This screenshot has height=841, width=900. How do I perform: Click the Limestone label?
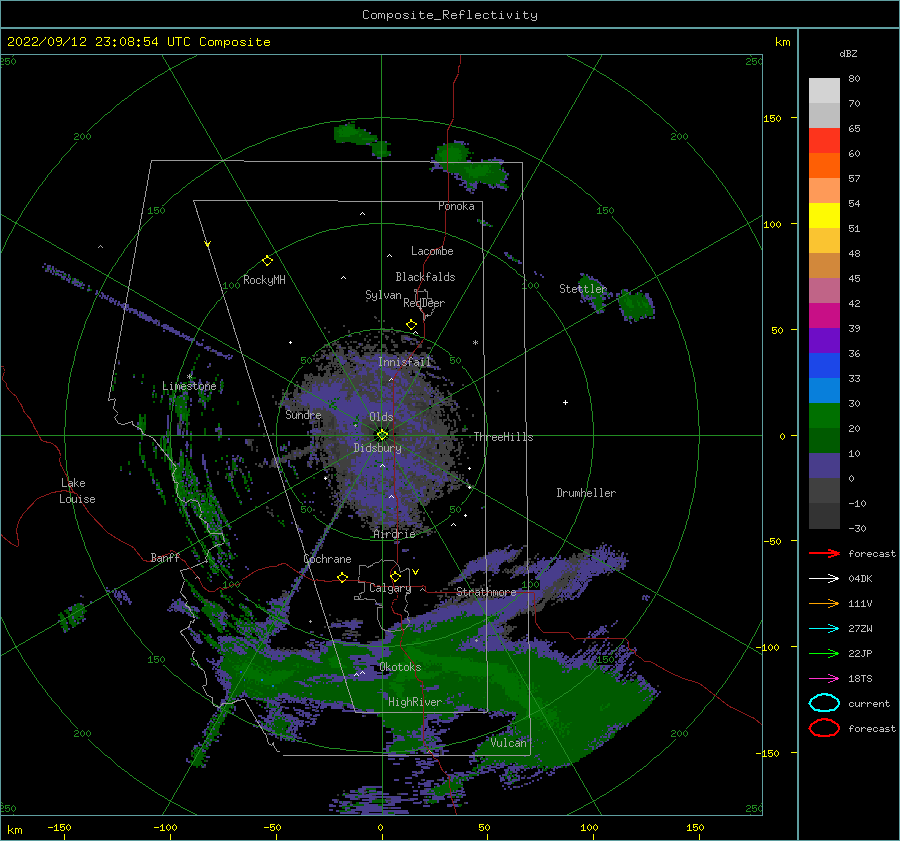189,386
